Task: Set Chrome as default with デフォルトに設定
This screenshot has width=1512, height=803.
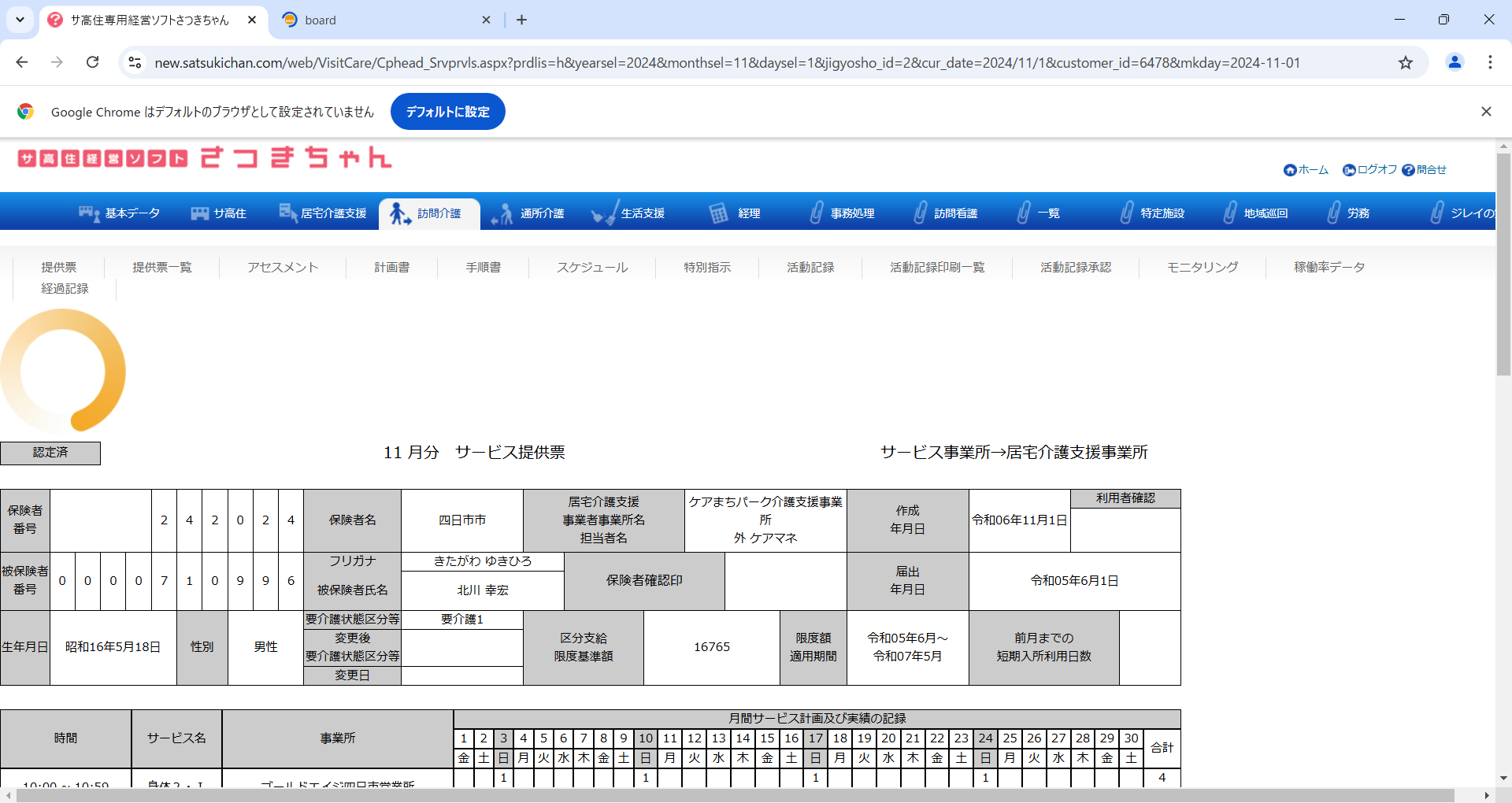Action: coord(447,112)
